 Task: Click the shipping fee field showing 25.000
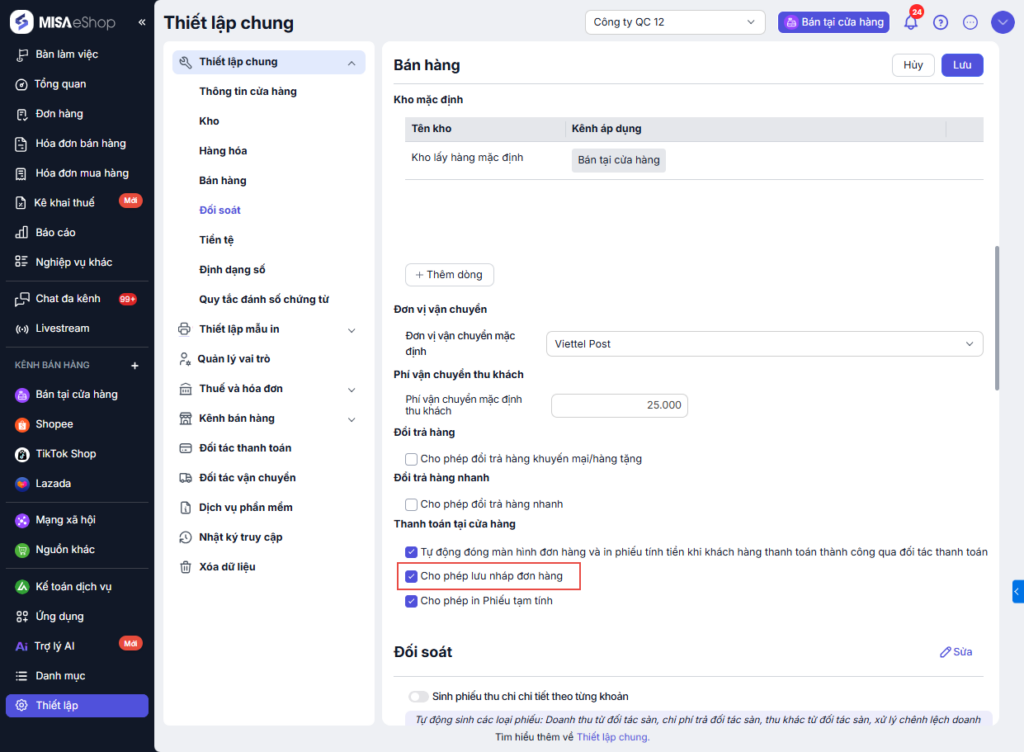click(619, 405)
